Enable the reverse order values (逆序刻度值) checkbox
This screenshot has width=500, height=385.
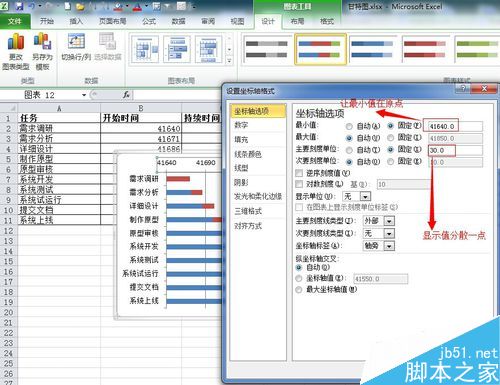(x=299, y=173)
